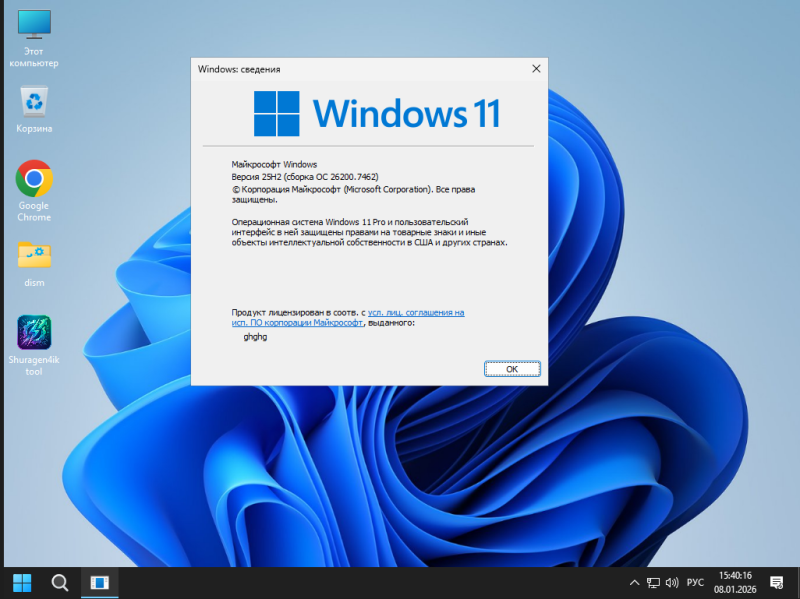Select the Google Chrome desktop shortcut
Screen dimensions: 800x599
click(34, 190)
